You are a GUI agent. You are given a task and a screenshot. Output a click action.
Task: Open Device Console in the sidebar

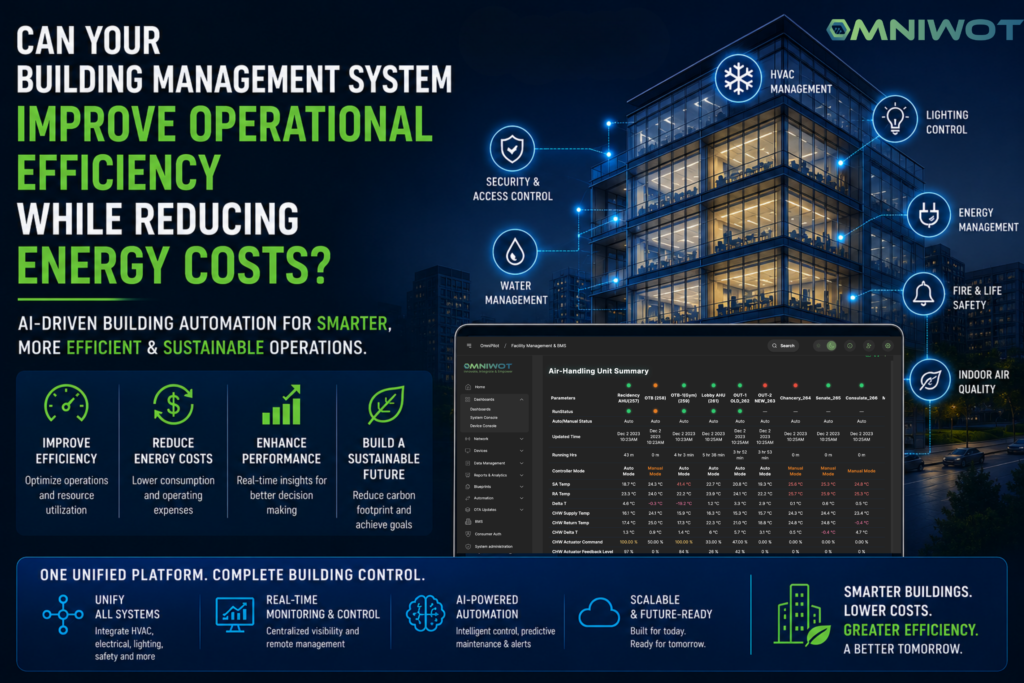pyautogui.click(x=483, y=426)
